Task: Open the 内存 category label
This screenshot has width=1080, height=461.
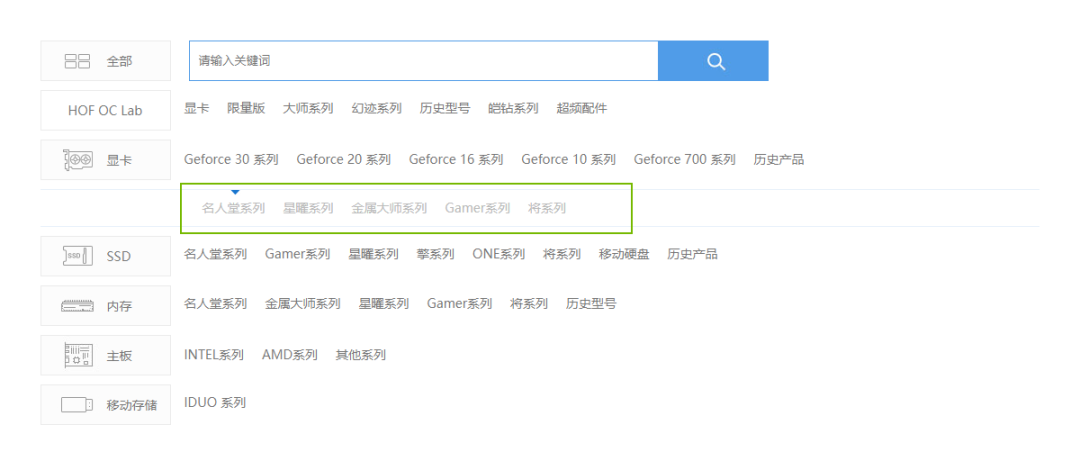Action: [118, 307]
